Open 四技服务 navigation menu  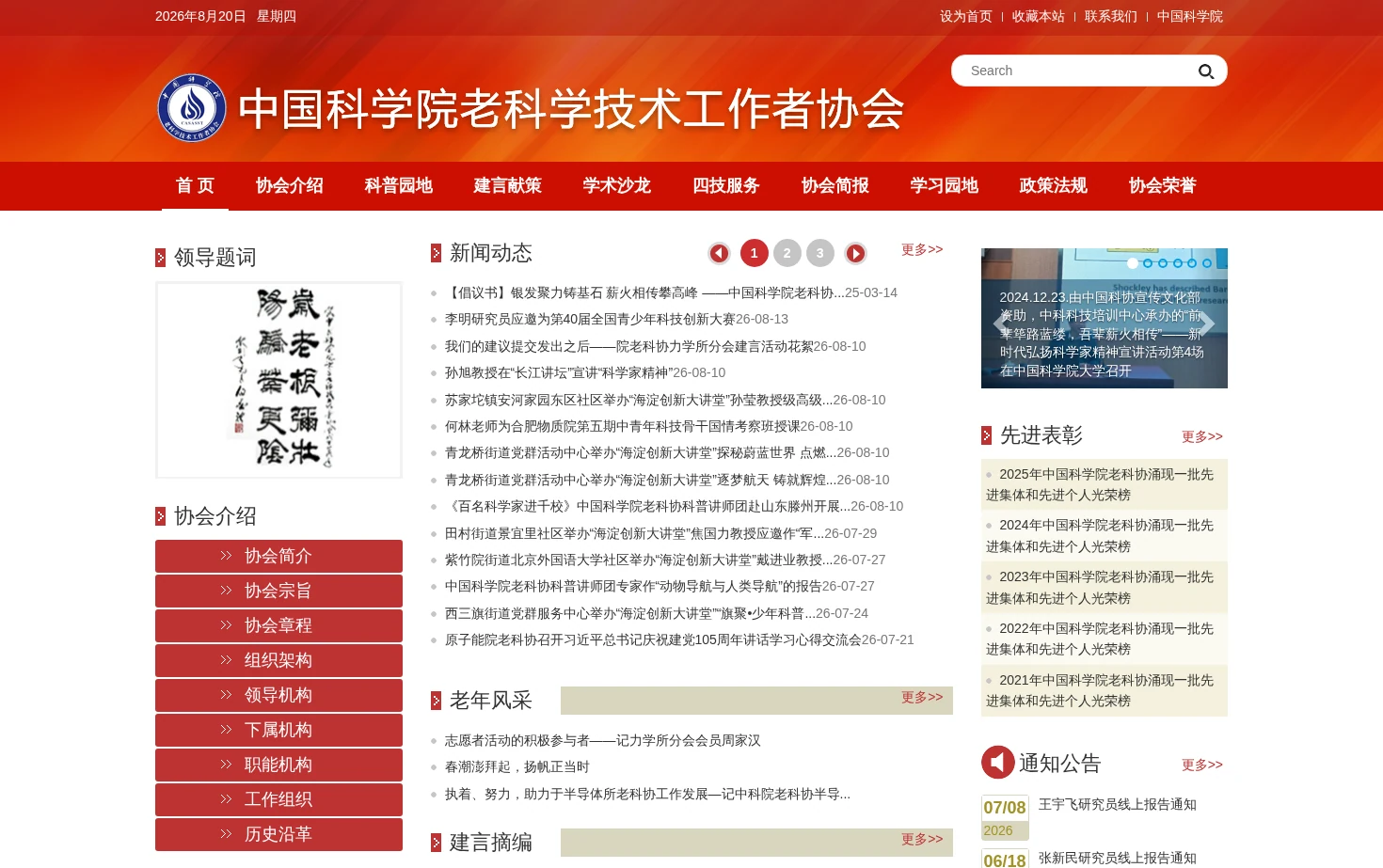click(x=726, y=186)
